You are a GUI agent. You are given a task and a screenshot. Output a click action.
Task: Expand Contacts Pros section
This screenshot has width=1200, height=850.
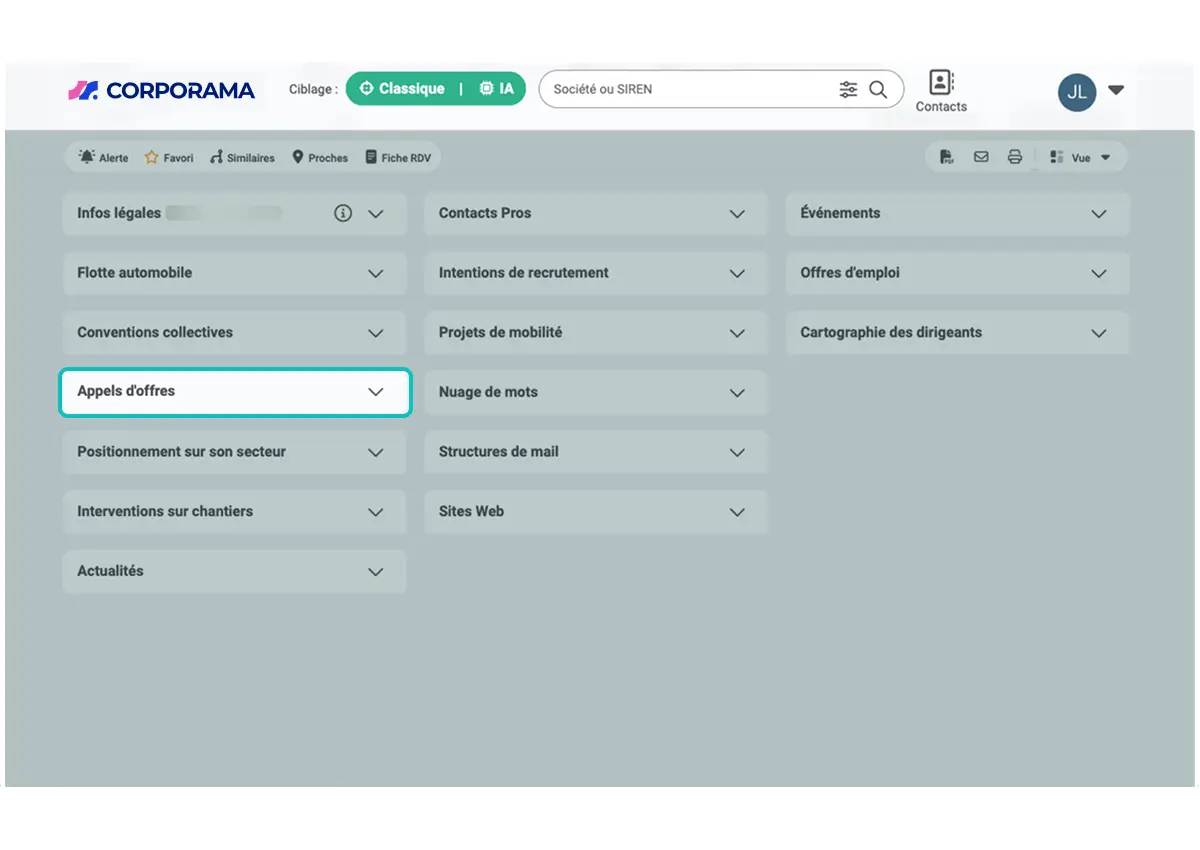[596, 213]
